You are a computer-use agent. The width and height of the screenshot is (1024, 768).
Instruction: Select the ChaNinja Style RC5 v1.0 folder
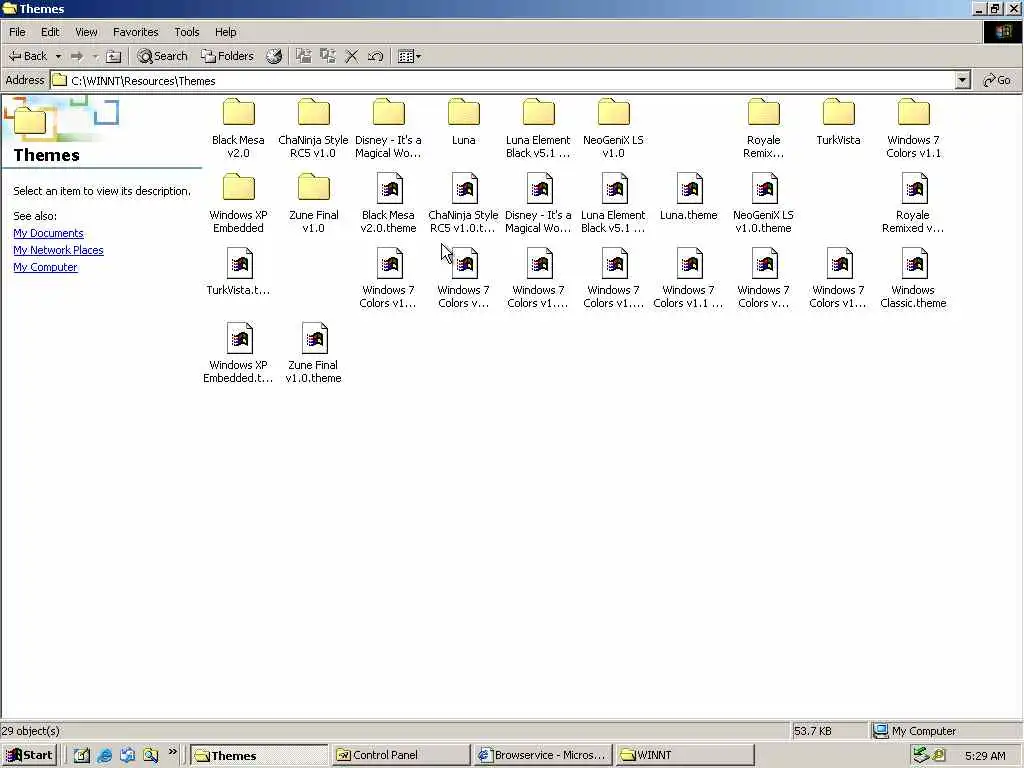pos(313,128)
